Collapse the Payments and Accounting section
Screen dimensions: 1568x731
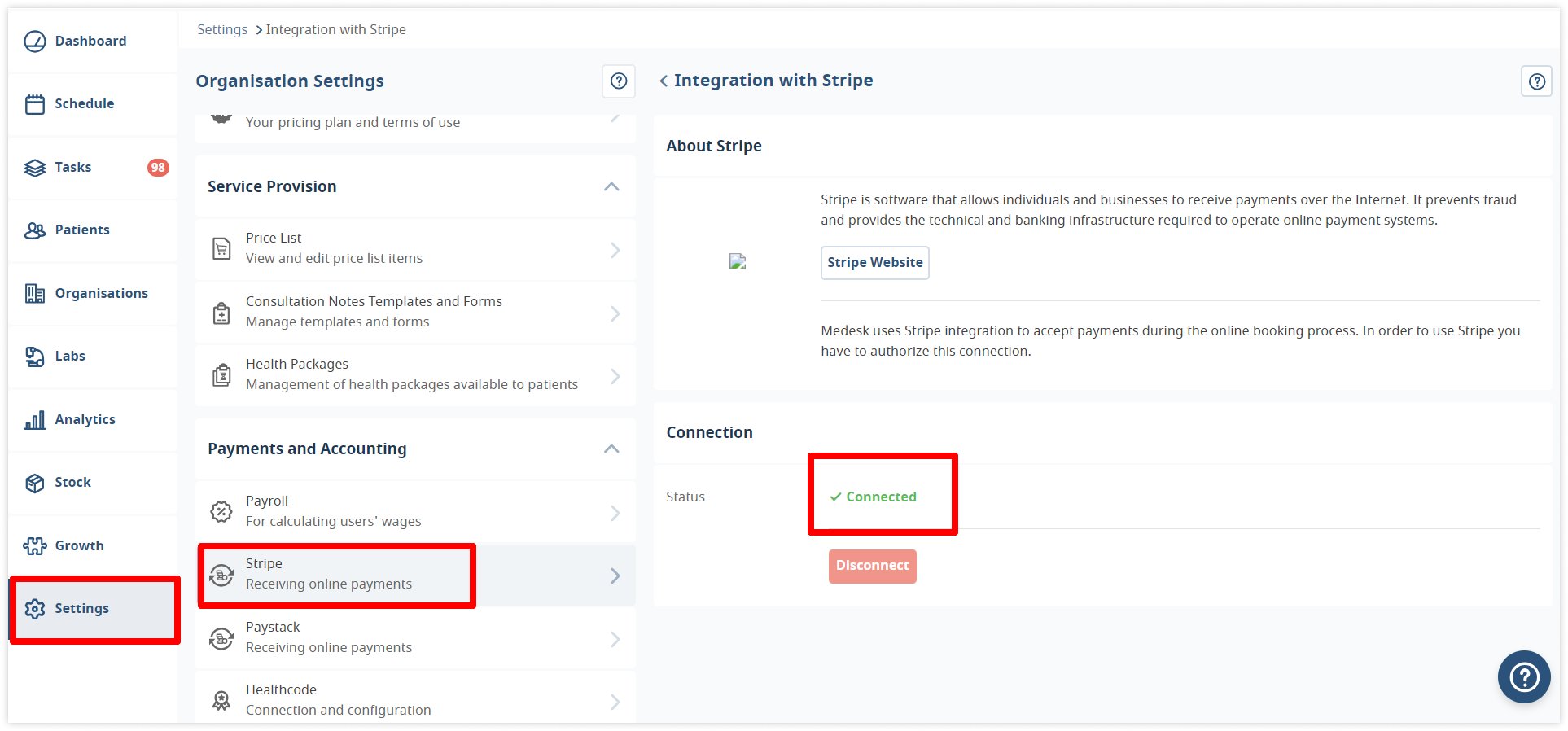pyautogui.click(x=612, y=449)
